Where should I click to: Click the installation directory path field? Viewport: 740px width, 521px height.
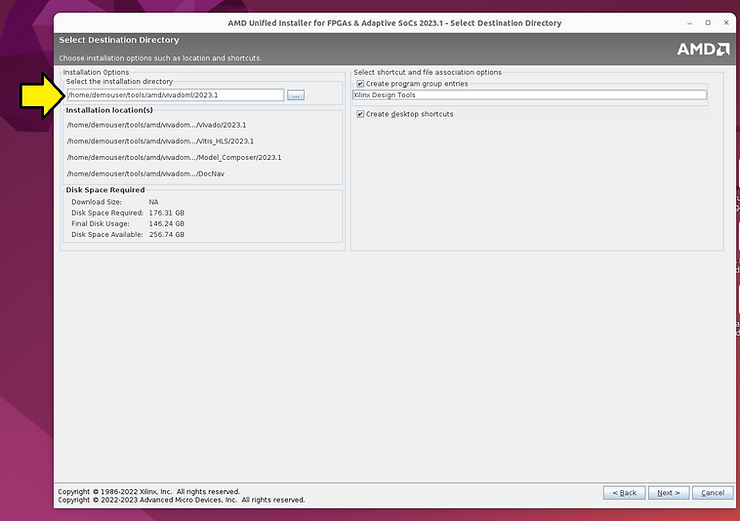pyautogui.click(x=175, y=95)
